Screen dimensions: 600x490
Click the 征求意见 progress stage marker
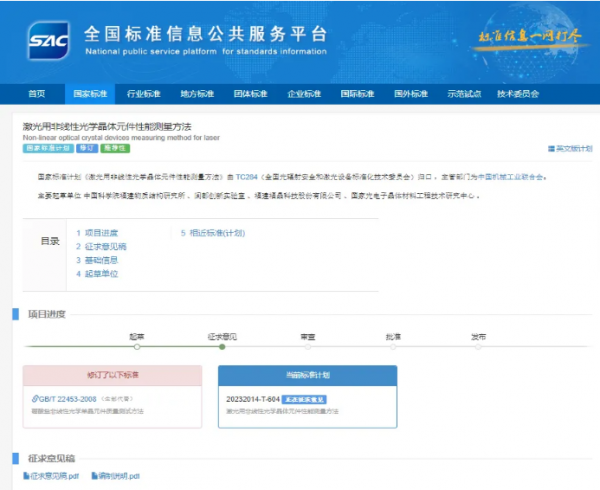(222, 347)
